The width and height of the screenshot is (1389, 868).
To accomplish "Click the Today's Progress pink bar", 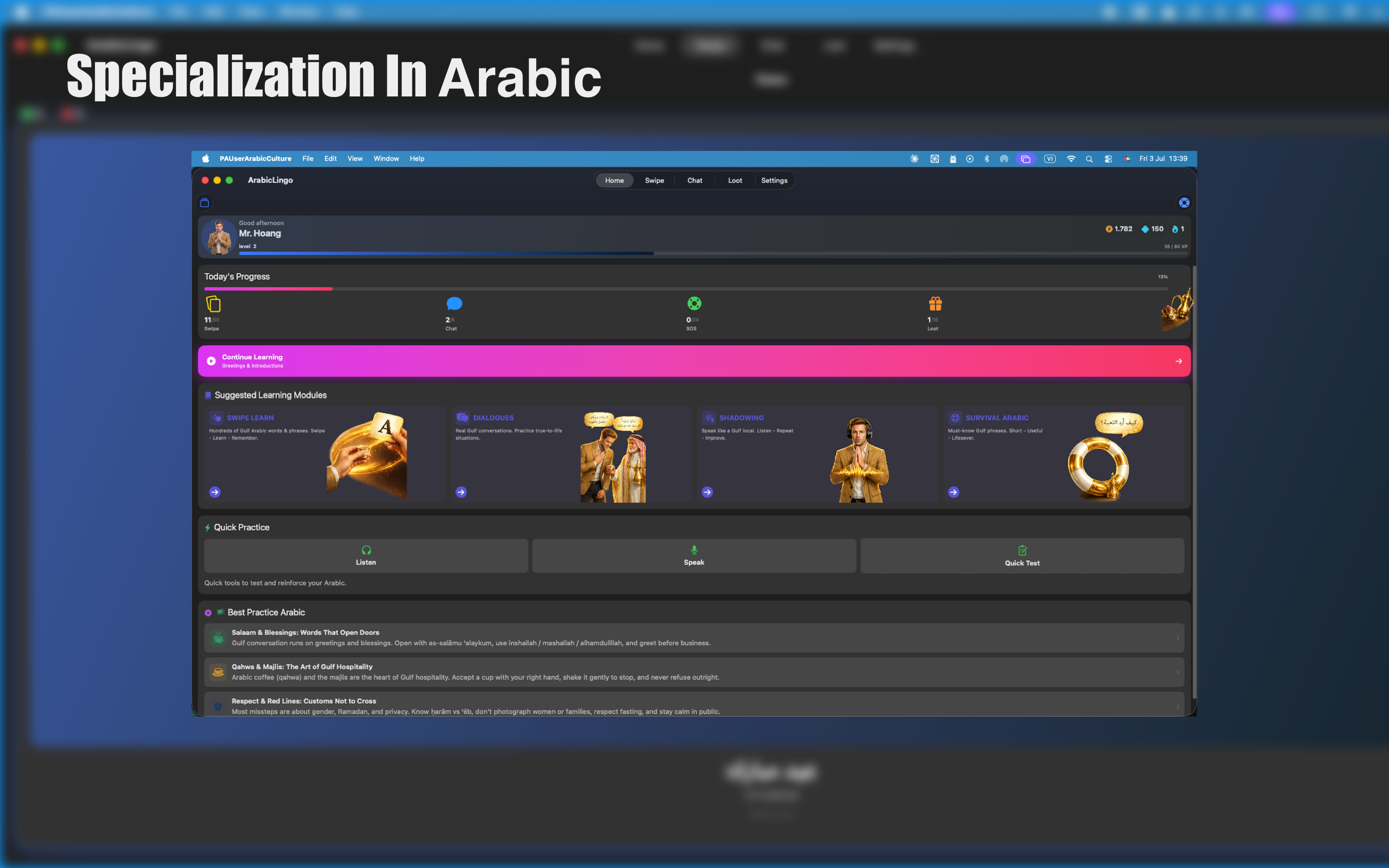I will click(268, 289).
